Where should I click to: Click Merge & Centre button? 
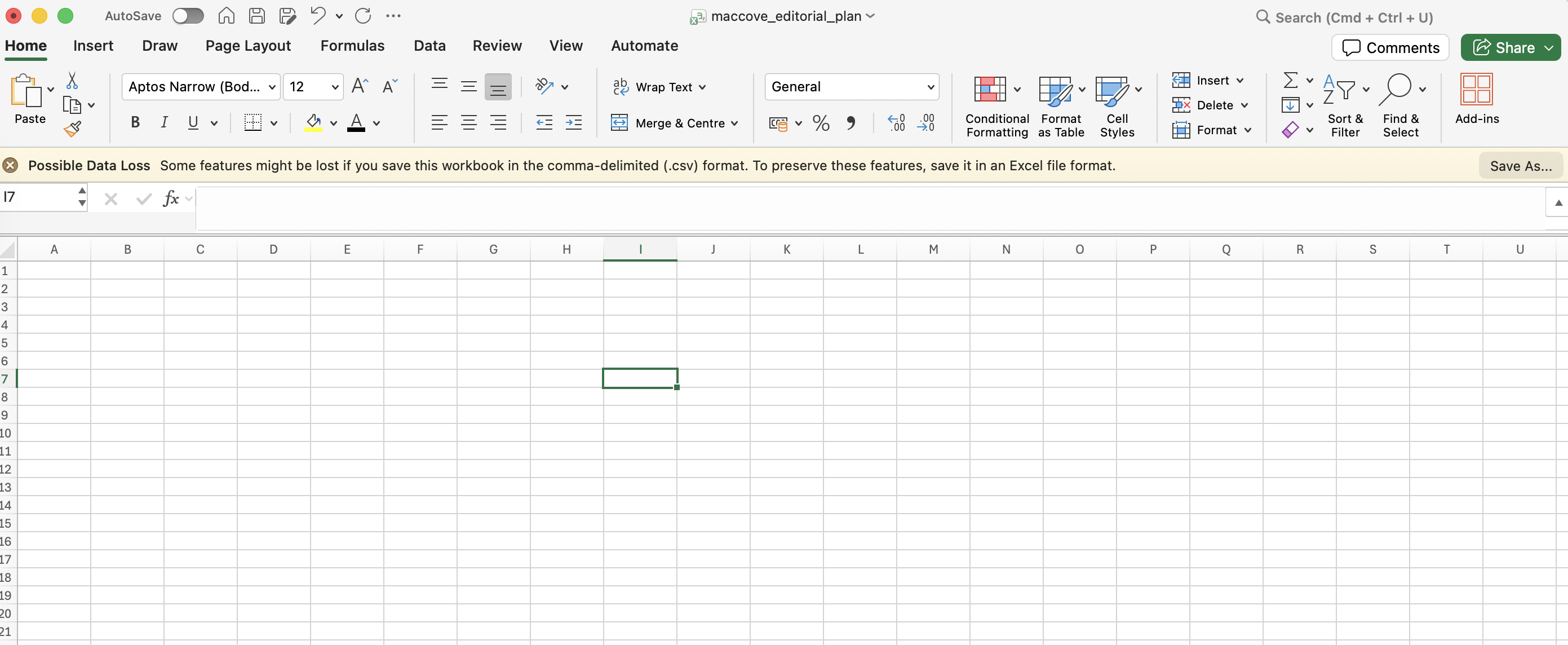click(x=675, y=123)
